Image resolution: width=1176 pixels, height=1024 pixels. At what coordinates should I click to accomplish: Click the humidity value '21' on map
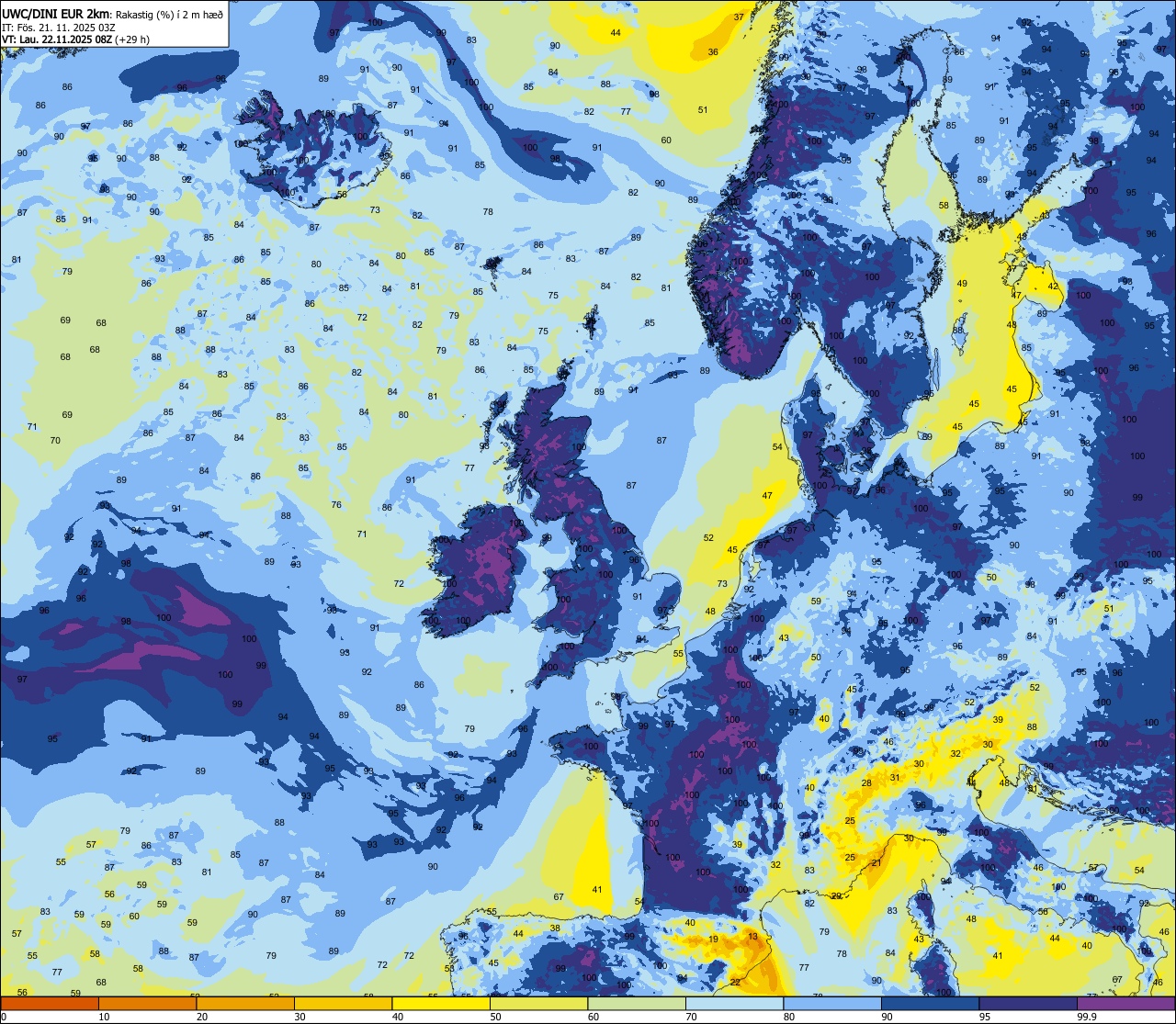[x=876, y=863]
